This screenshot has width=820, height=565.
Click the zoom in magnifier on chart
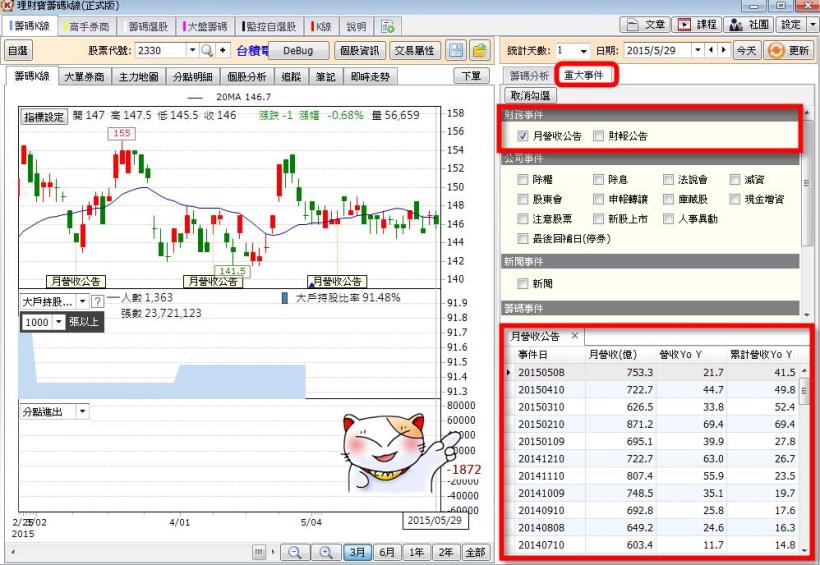[x=325, y=552]
